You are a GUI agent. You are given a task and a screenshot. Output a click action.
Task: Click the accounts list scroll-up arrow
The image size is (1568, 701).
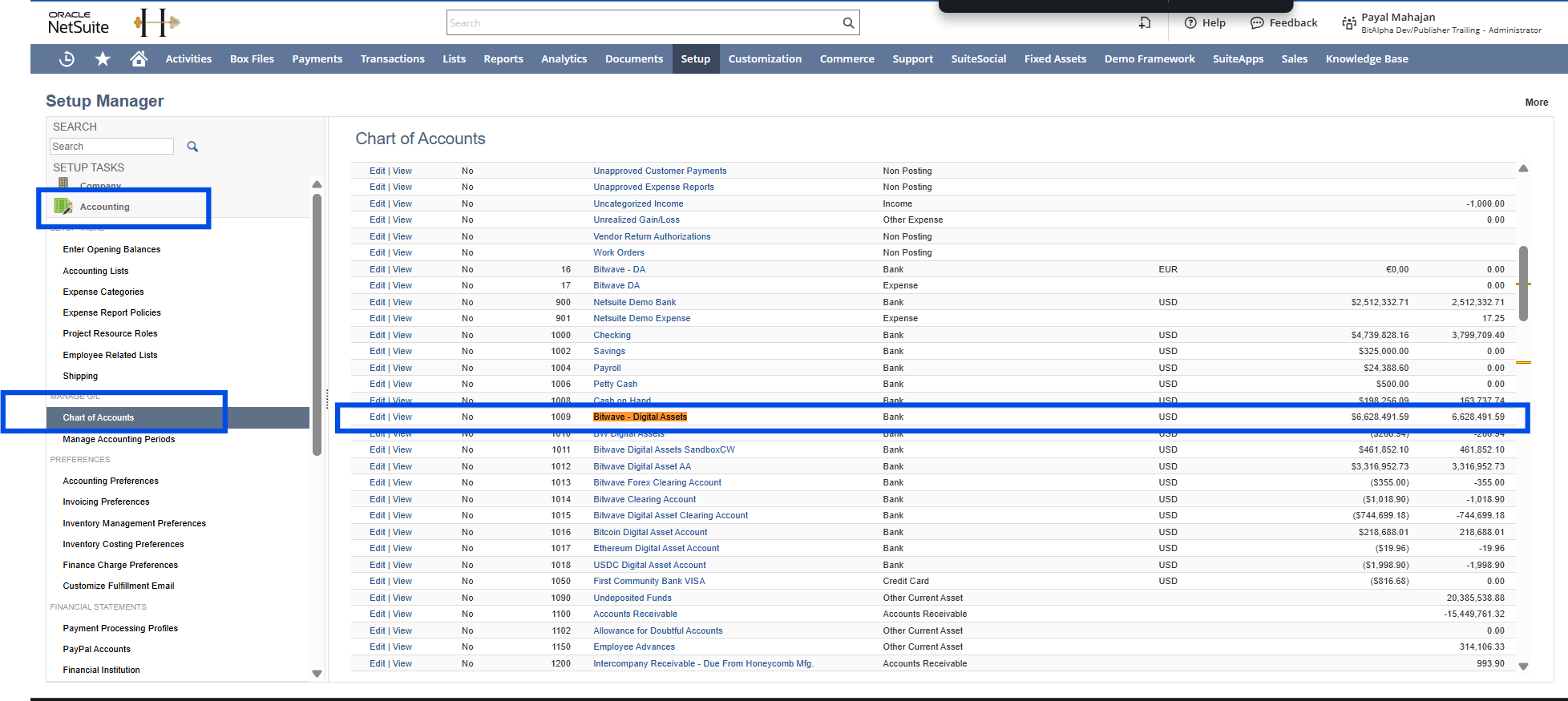[x=1523, y=168]
